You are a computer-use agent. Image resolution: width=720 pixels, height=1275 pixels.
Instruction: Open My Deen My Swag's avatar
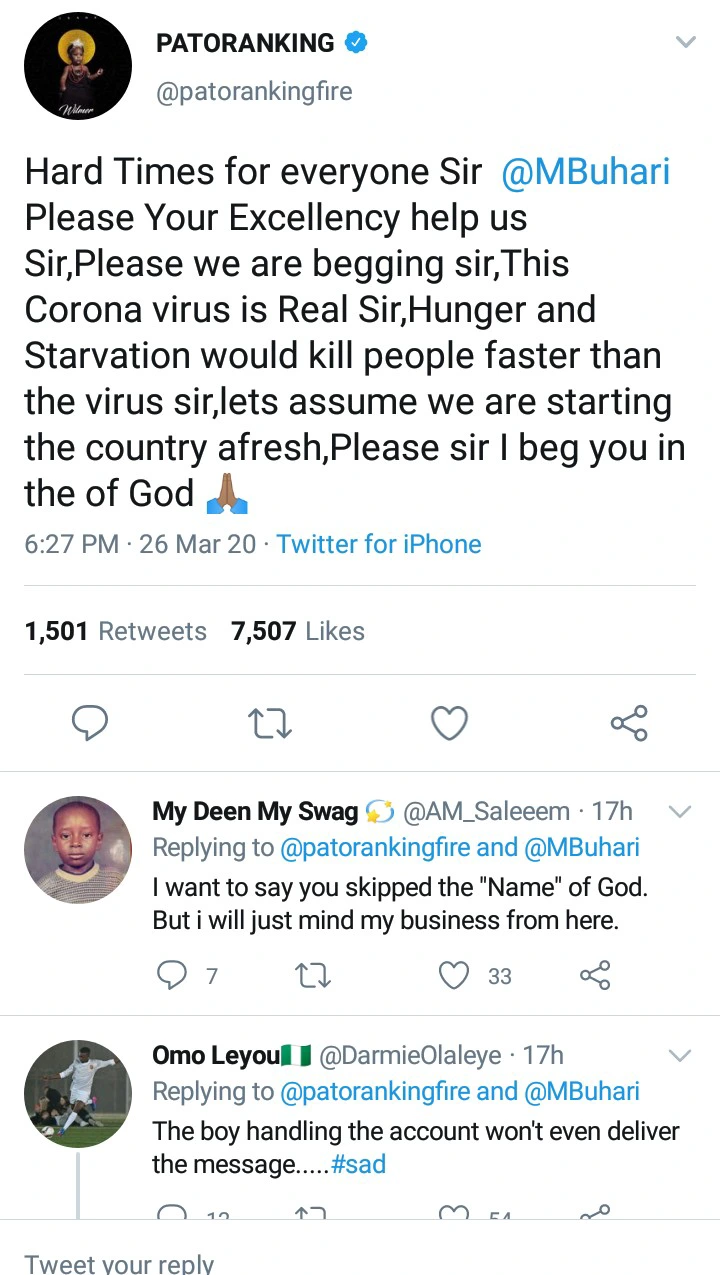pyautogui.click(x=77, y=850)
